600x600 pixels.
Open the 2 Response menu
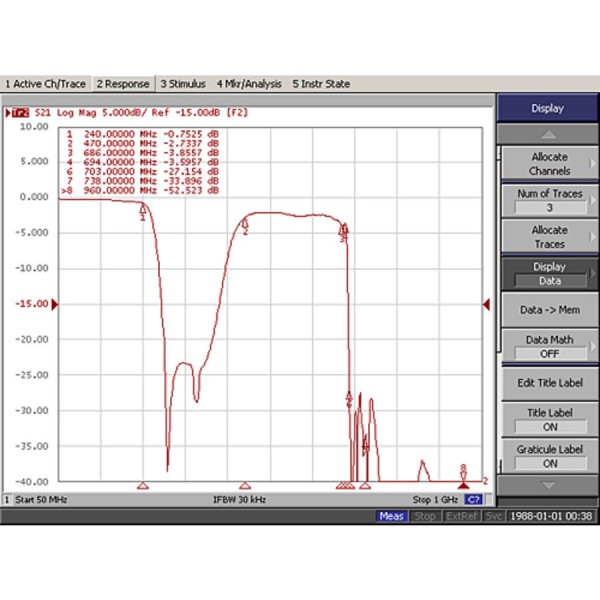[122, 84]
